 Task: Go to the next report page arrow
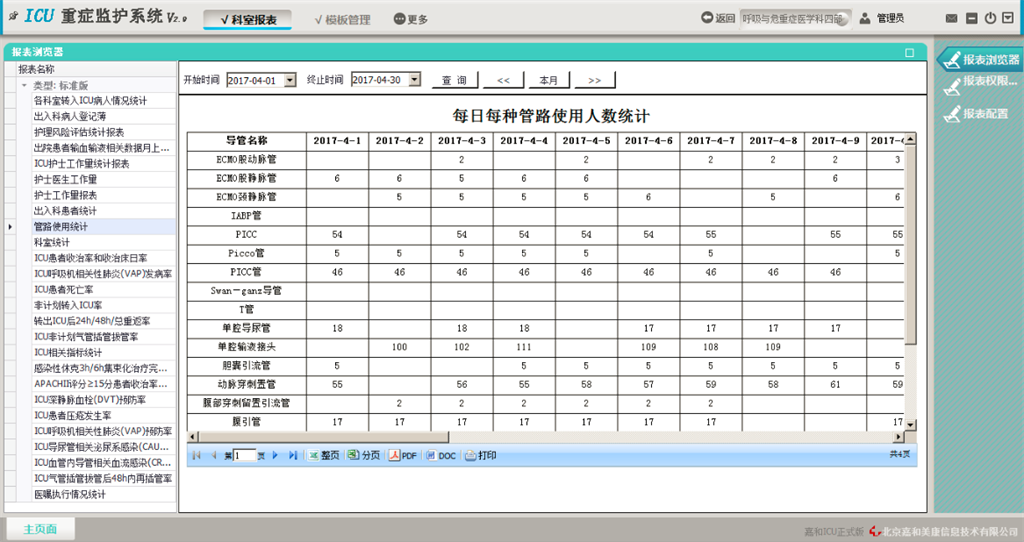pyautogui.click(x=275, y=455)
